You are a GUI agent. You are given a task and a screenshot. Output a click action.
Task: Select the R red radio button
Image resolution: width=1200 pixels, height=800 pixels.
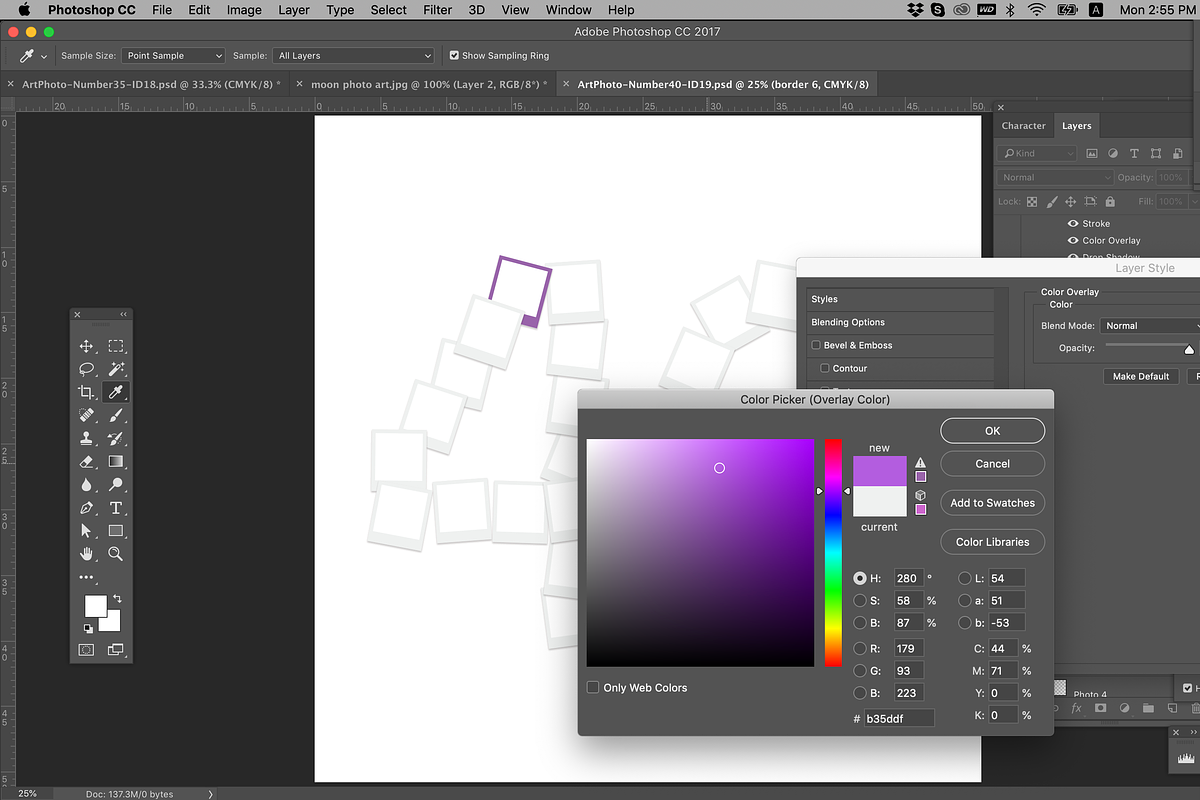click(x=860, y=648)
